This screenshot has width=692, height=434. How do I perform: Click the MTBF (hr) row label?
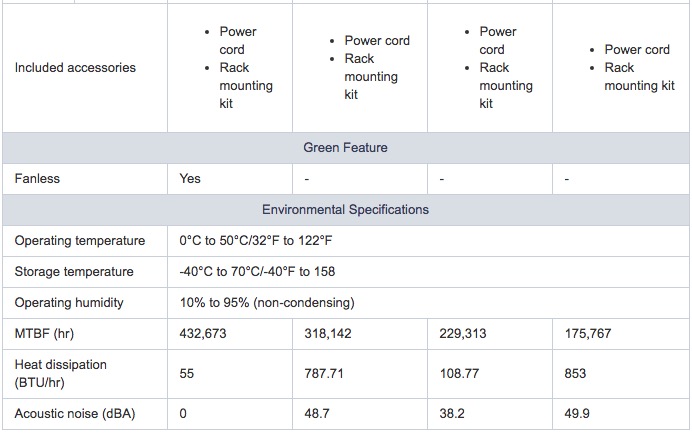[44, 334]
